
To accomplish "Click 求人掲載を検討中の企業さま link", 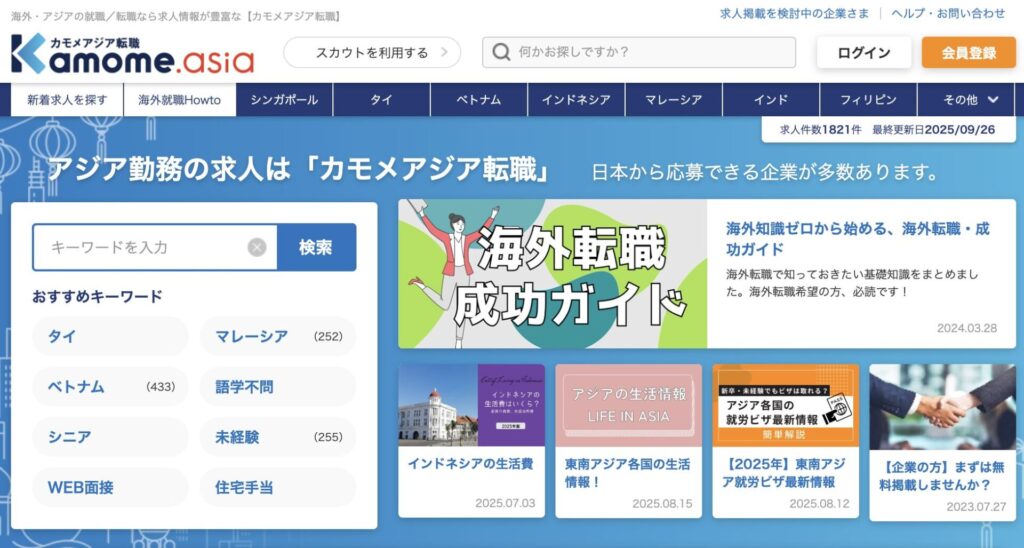I will click(795, 13).
